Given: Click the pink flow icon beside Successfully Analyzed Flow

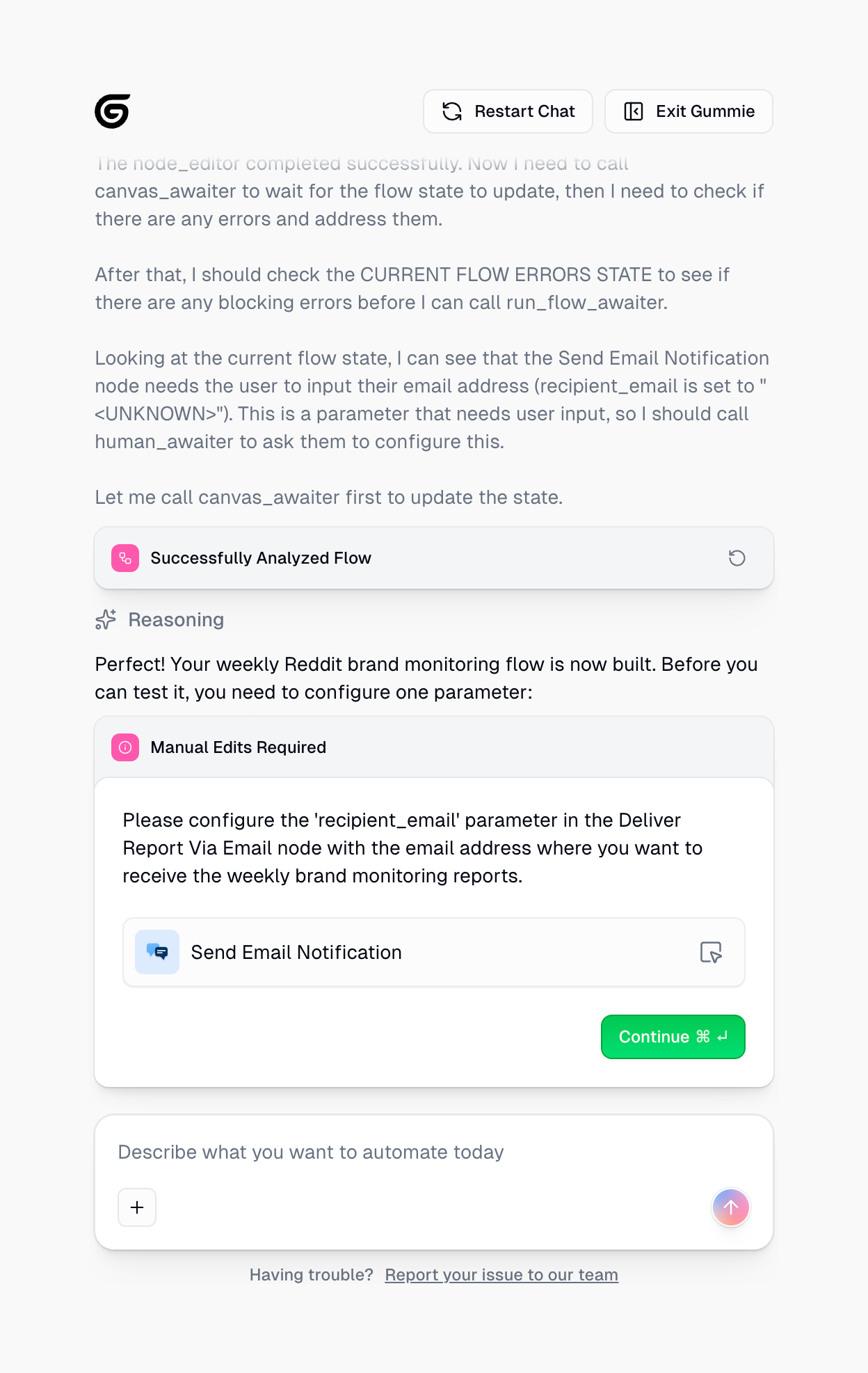Looking at the screenshot, I should tap(125, 558).
